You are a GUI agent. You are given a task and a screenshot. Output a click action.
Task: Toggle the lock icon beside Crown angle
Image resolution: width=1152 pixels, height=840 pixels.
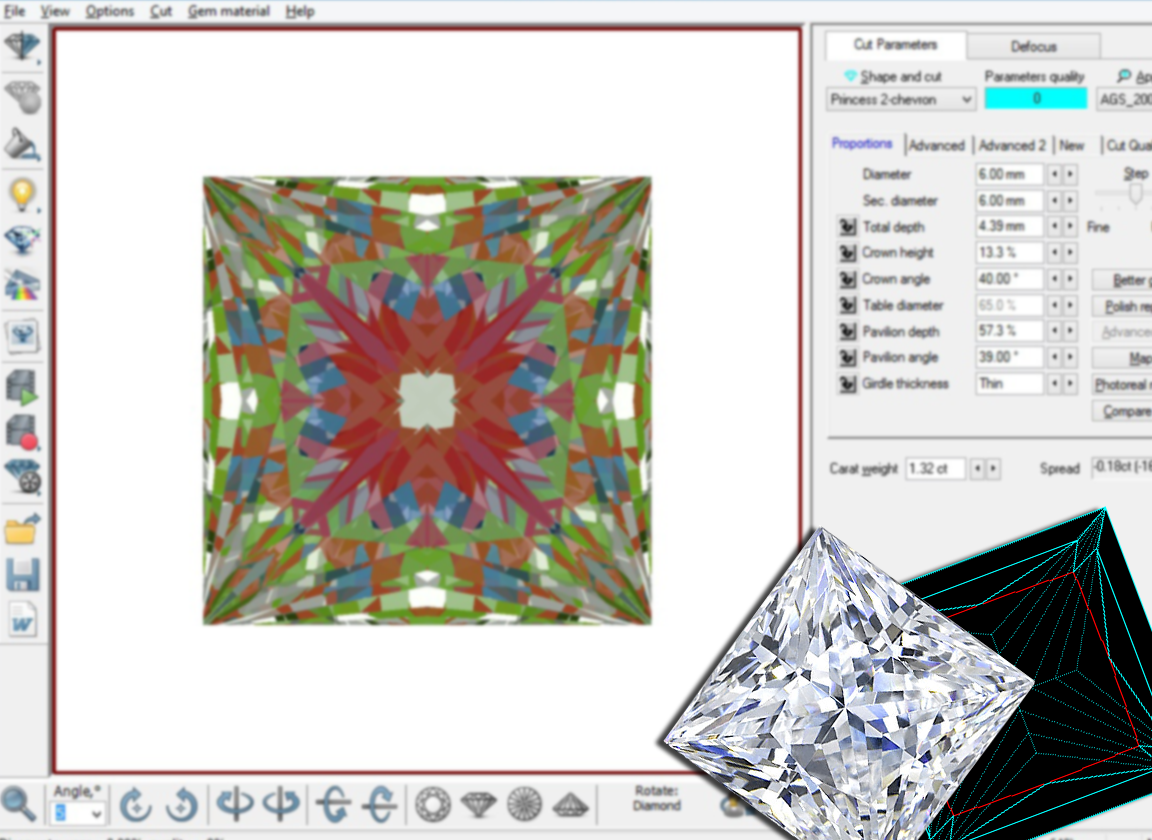tap(847, 279)
